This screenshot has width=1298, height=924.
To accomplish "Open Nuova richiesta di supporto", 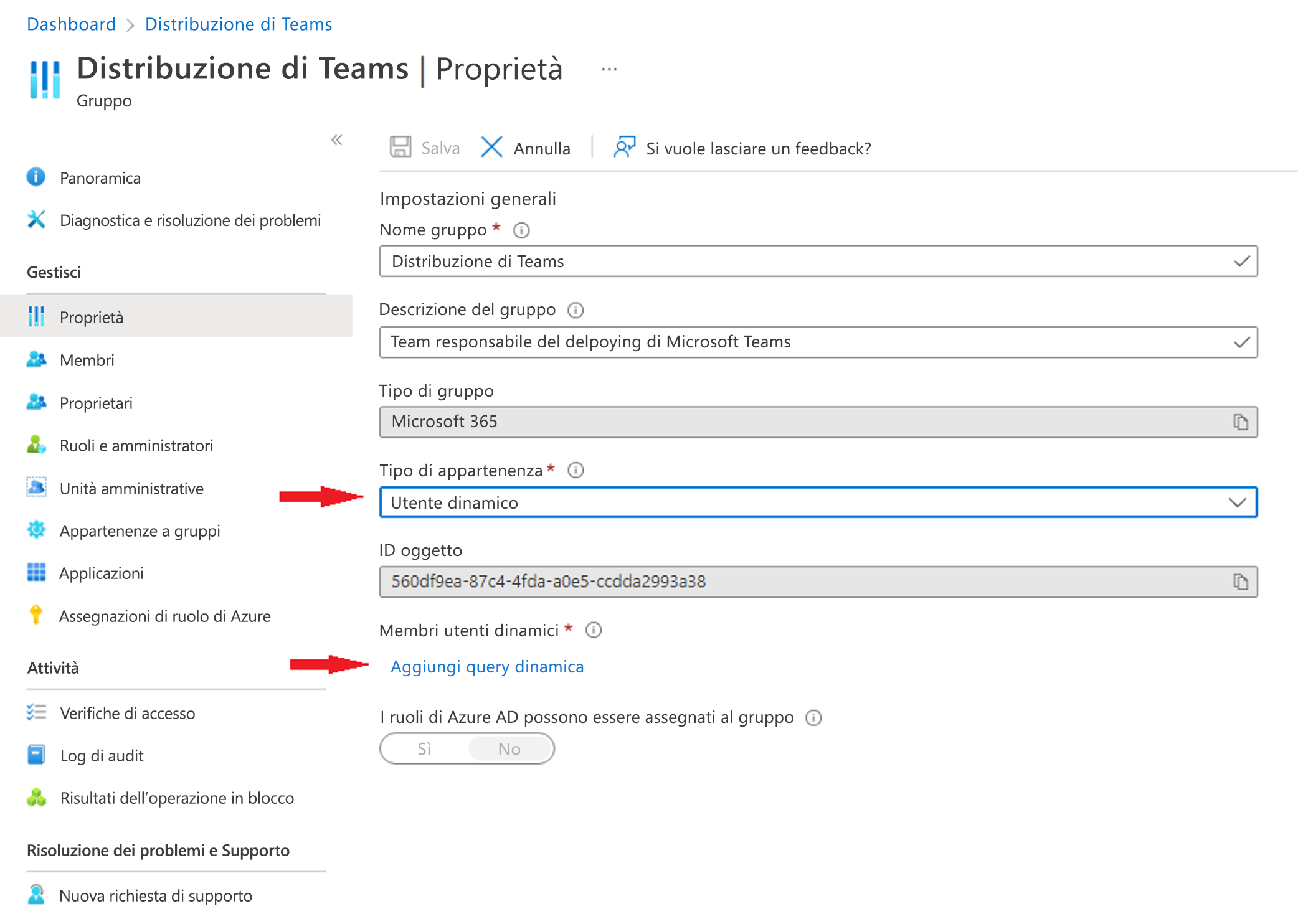I will [156, 896].
